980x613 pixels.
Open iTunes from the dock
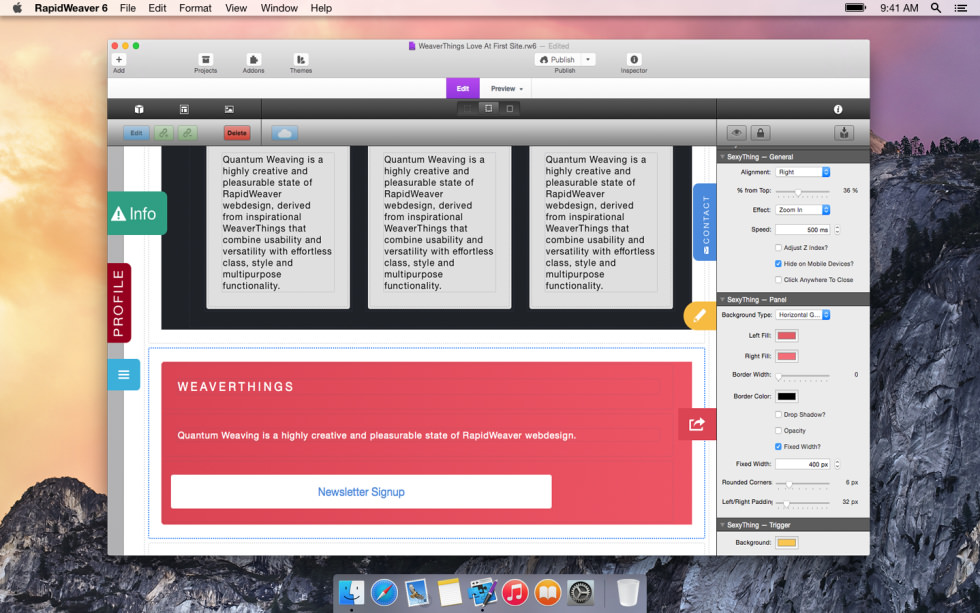pos(515,592)
